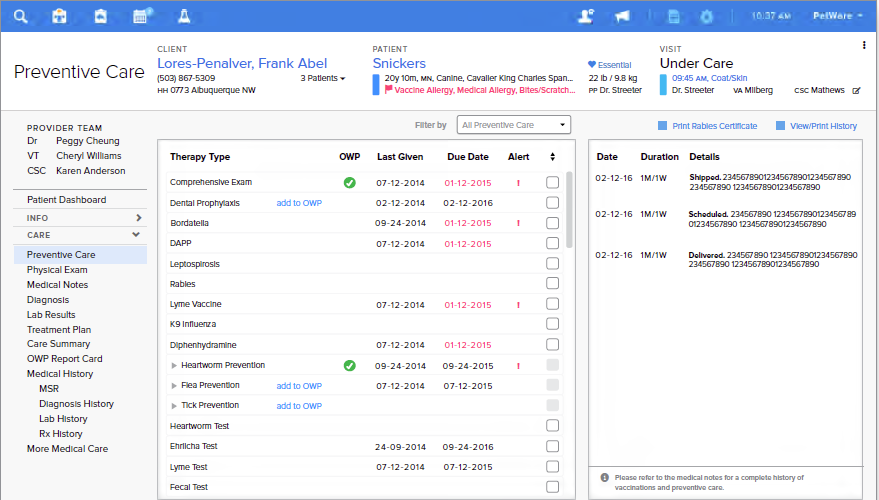This screenshot has height=500, width=879.
Task: Click View/Print History link
Action: 824,126
